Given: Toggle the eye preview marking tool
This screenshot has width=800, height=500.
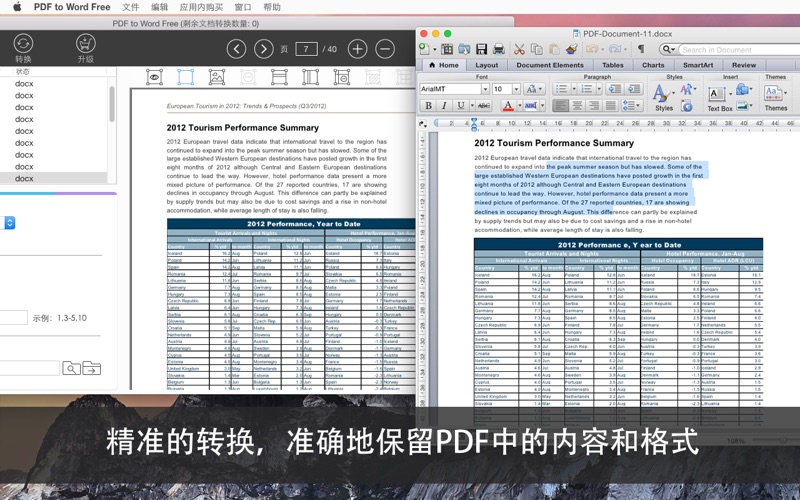Looking at the screenshot, I should 154,77.
